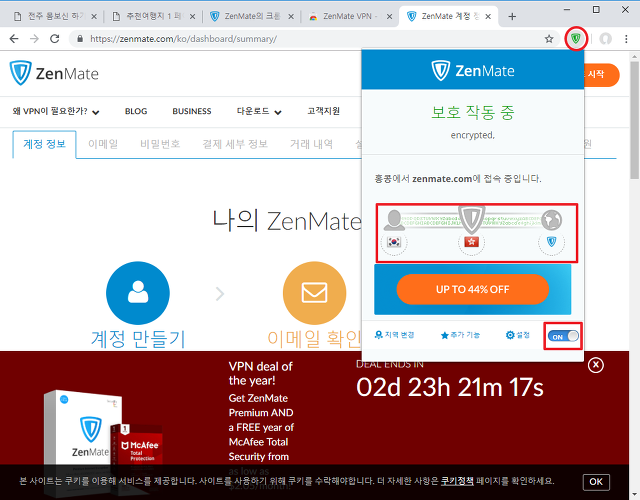The height and width of the screenshot is (500, 640).
Task: Open the BLOG menu item
Action: click(x=136, y=111)
